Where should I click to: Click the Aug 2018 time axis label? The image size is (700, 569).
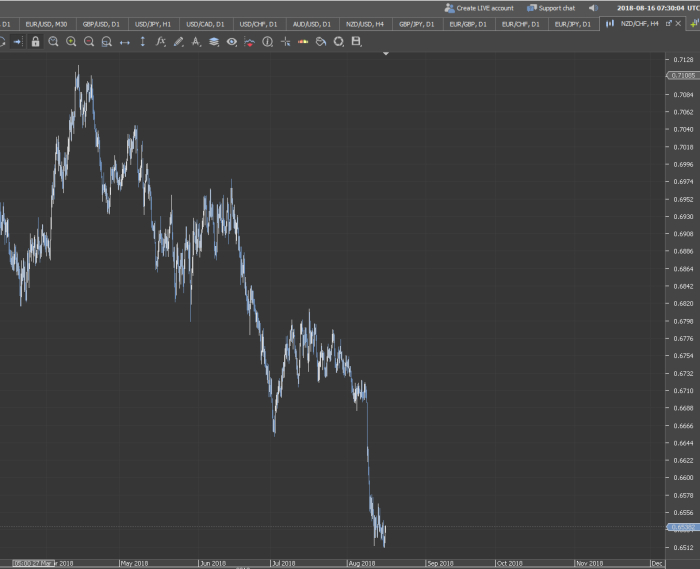coord(362,564)
